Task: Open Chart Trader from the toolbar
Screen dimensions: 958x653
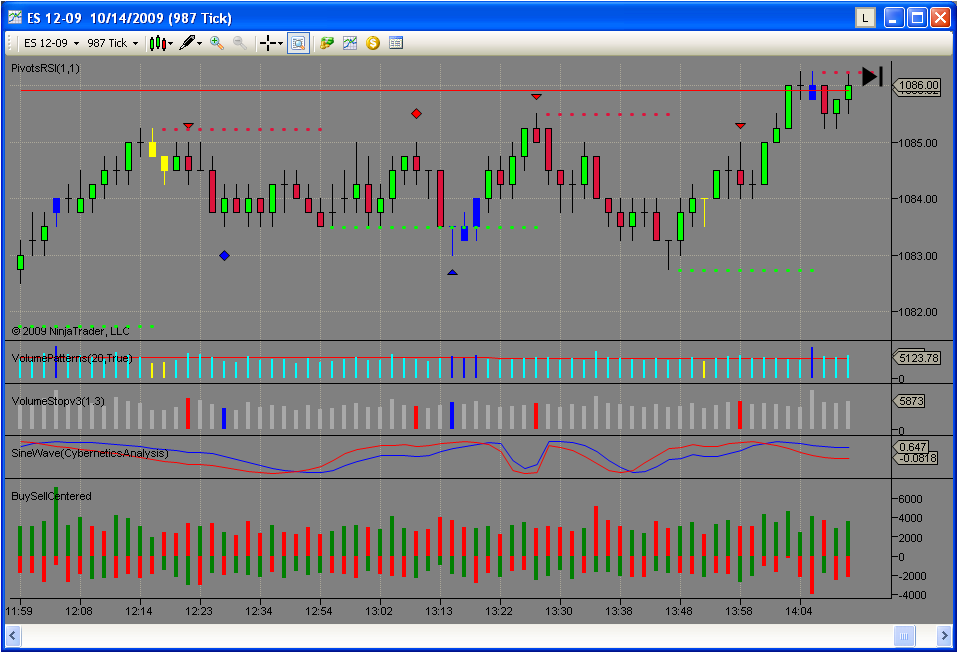Action: pyautogui.click(x=327, y=43)
